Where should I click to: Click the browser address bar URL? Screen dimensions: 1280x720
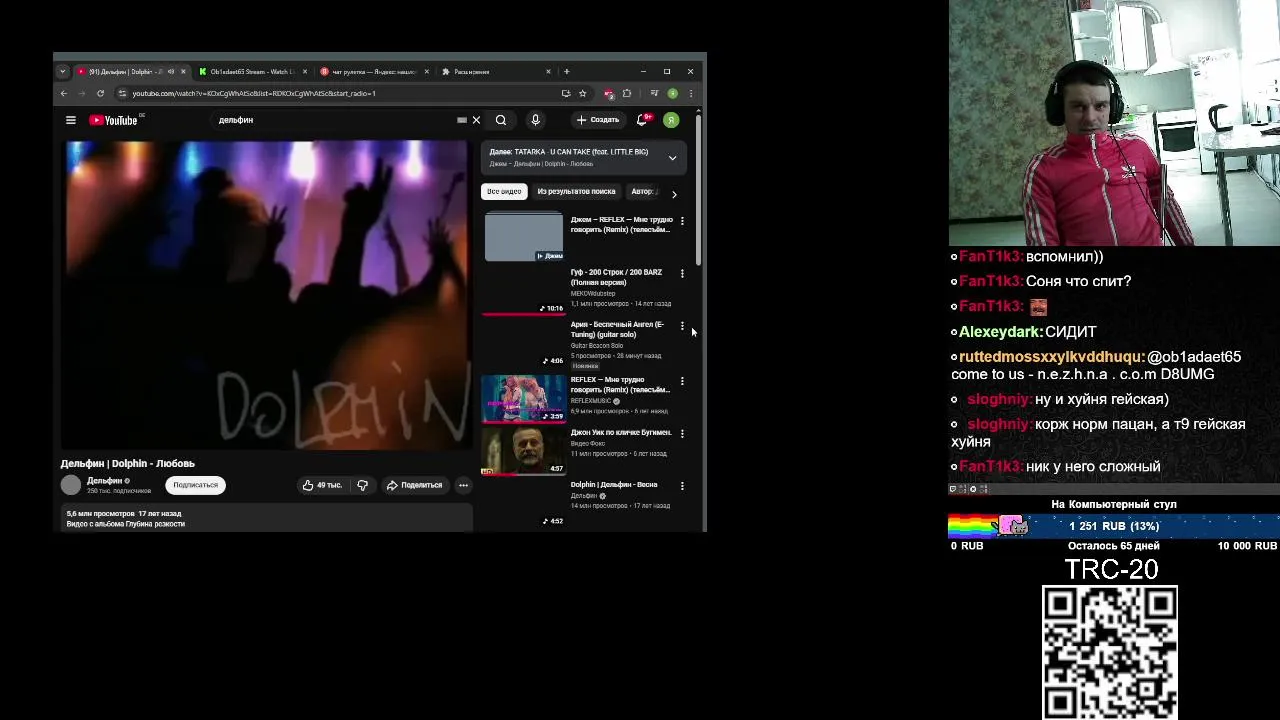[254, 93]
